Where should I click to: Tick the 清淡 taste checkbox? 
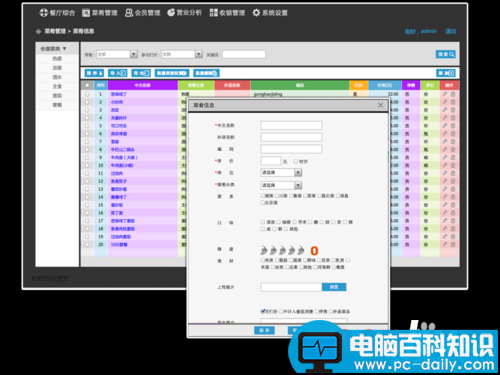click(263, 222)
